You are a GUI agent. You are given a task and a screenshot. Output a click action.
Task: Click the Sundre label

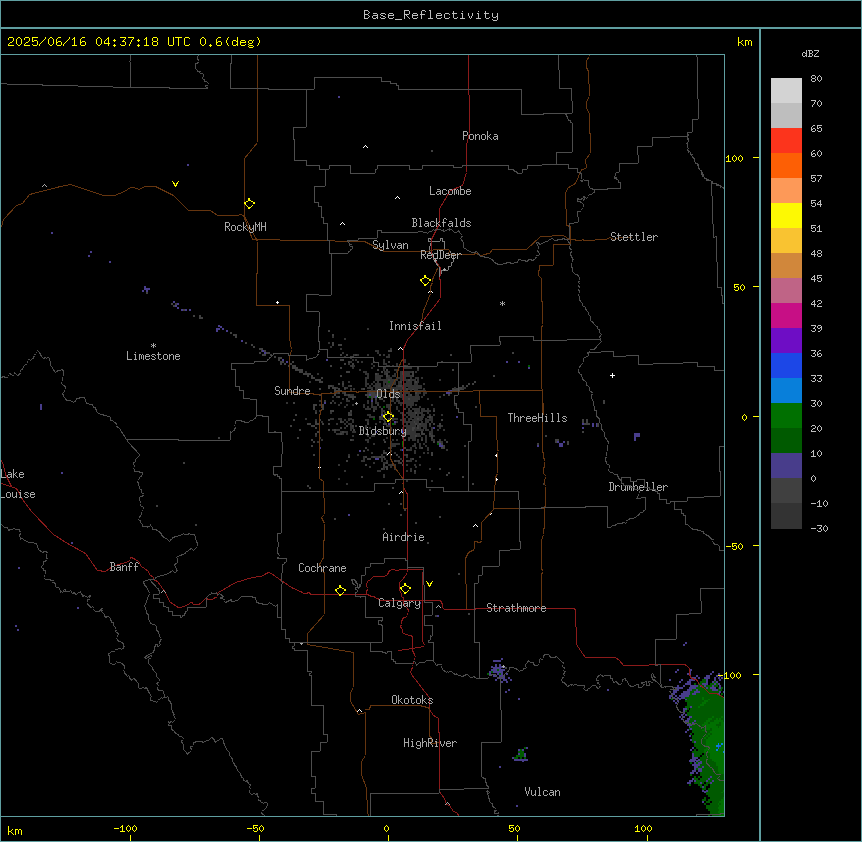click(292, 391)
